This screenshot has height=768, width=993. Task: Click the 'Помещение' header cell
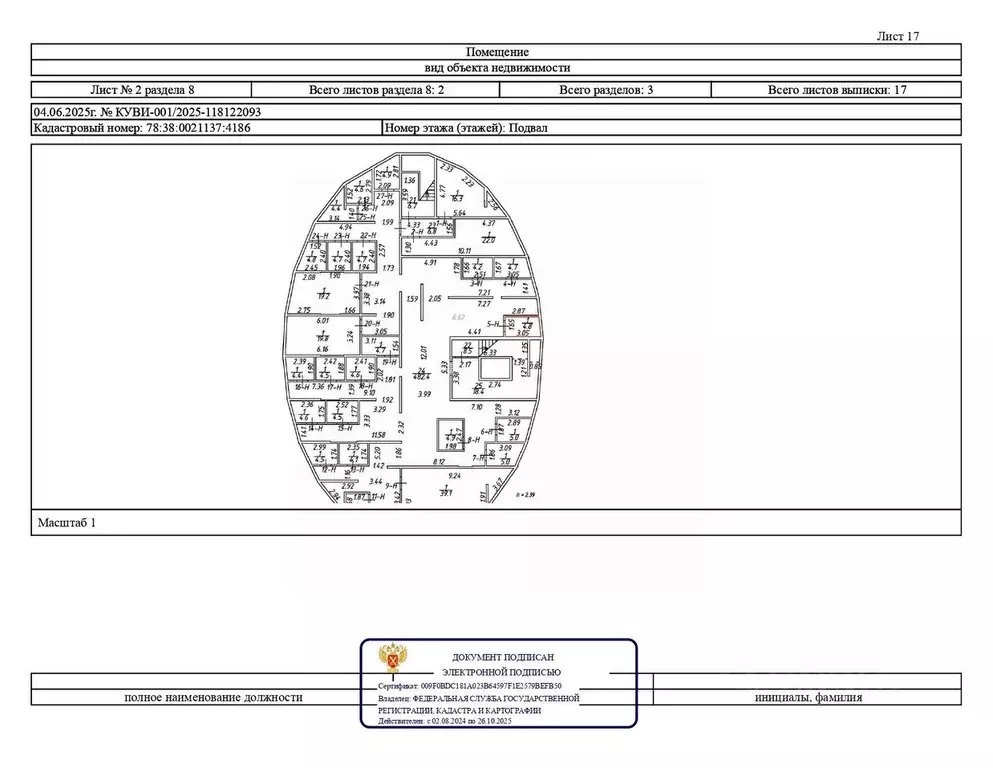497,52
